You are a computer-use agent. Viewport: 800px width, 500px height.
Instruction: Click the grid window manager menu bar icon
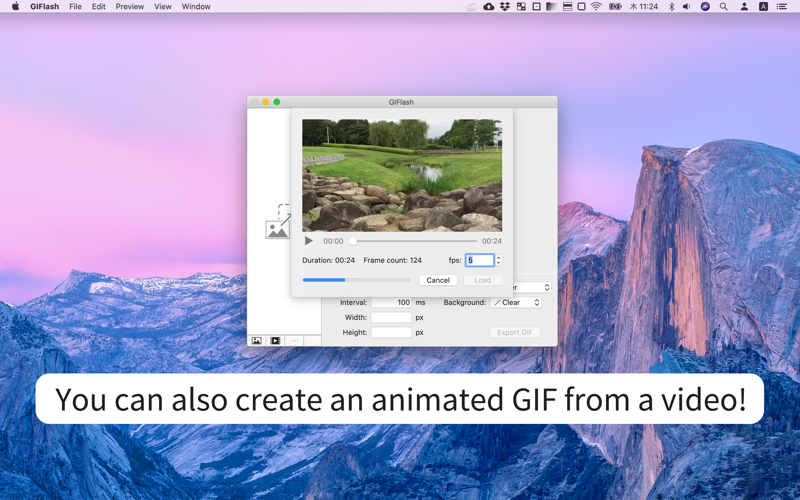click(x=521, y=7)
